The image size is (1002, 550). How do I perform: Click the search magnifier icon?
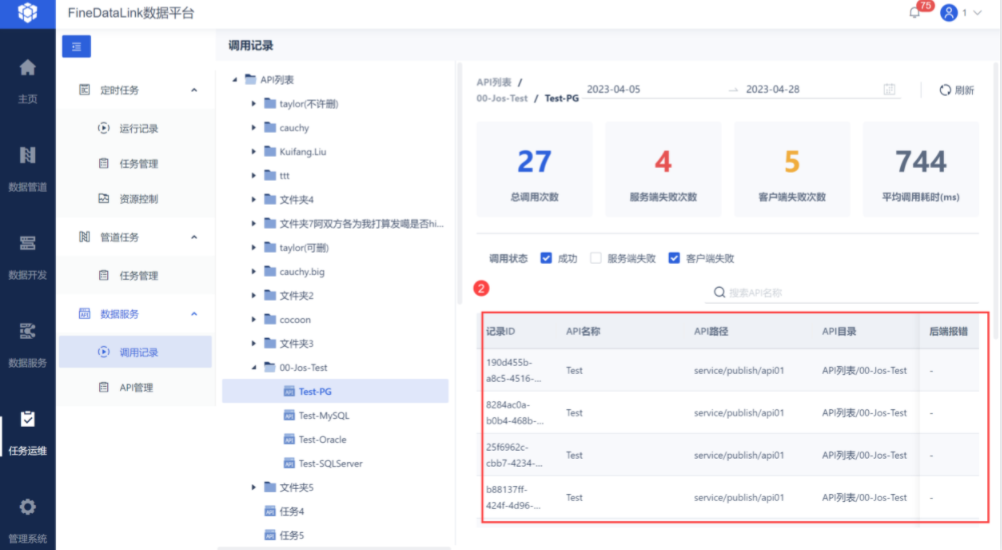720,293
